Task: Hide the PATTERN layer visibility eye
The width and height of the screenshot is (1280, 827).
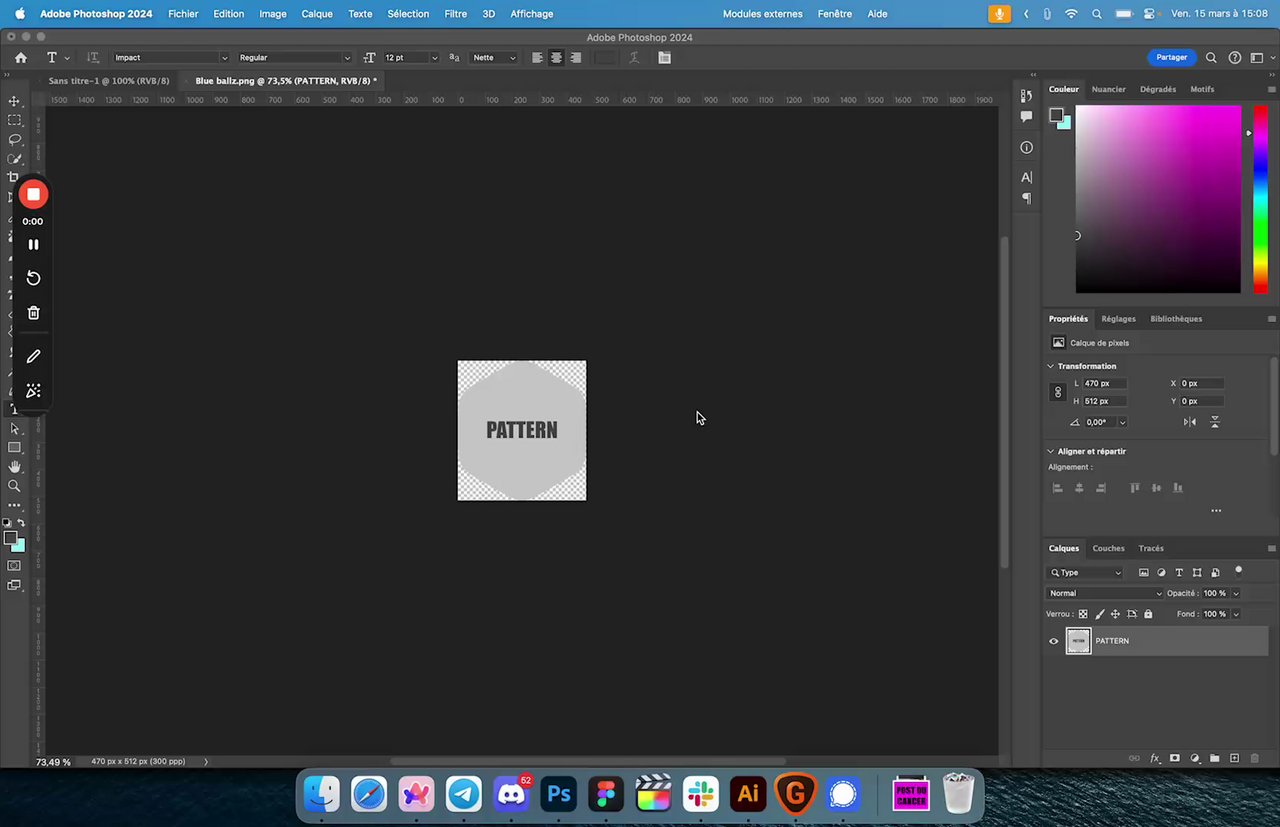Action: point(1053,641)
